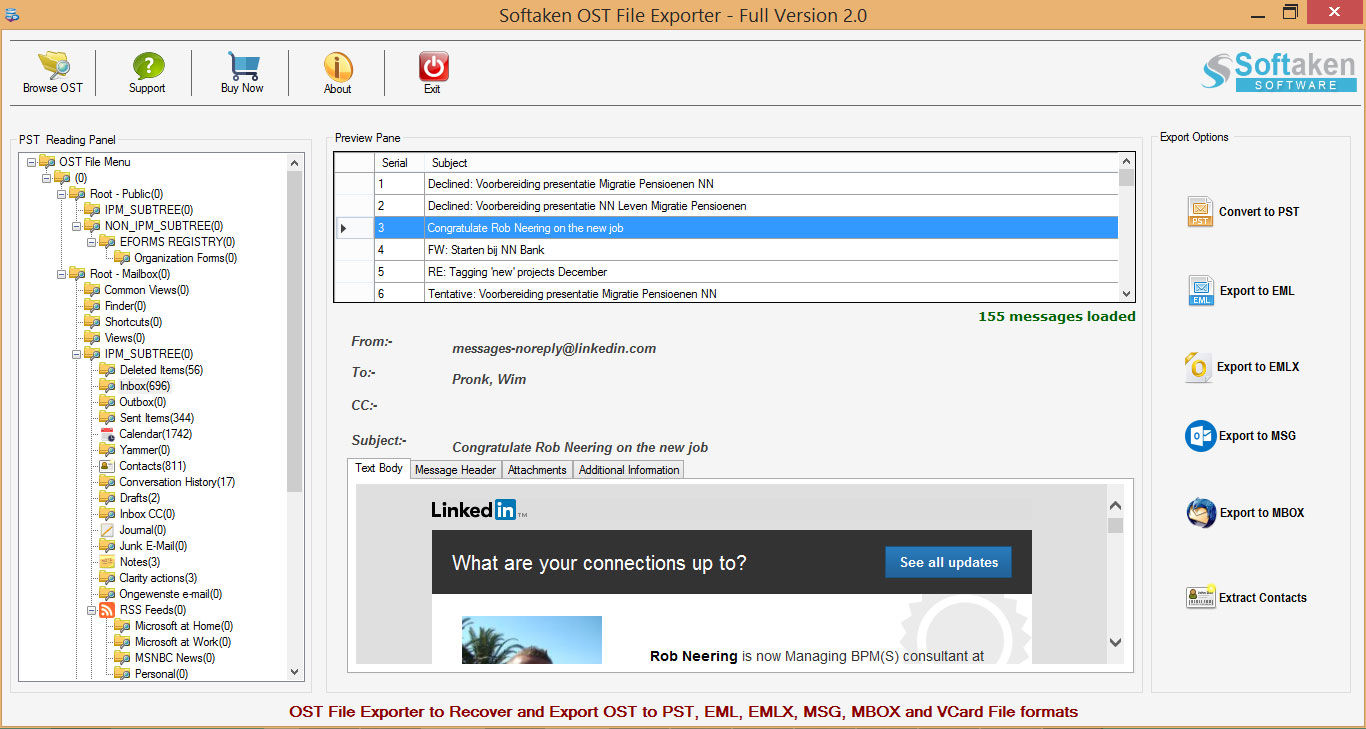This screenshot has height=729, width=1366.
Task: Click the folder tree scrollbar up arrow
Action: tap(294, 163)
